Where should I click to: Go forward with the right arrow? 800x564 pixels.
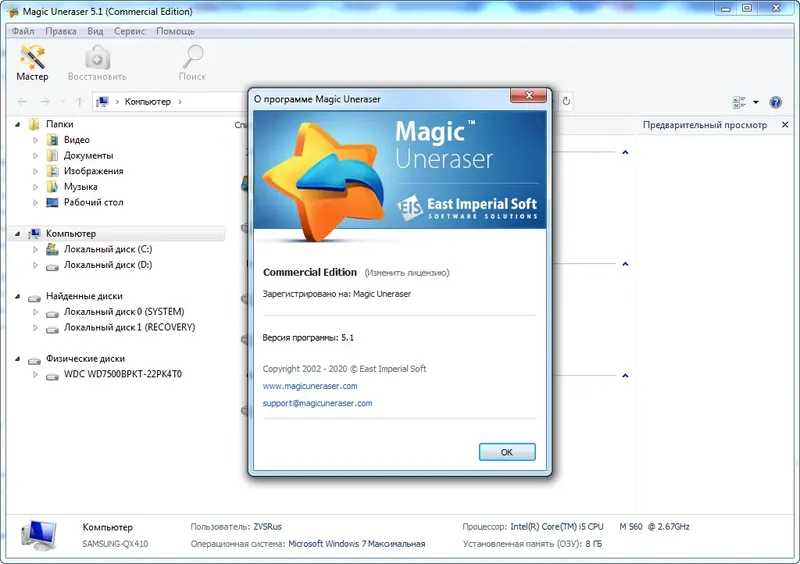(45, 102)
